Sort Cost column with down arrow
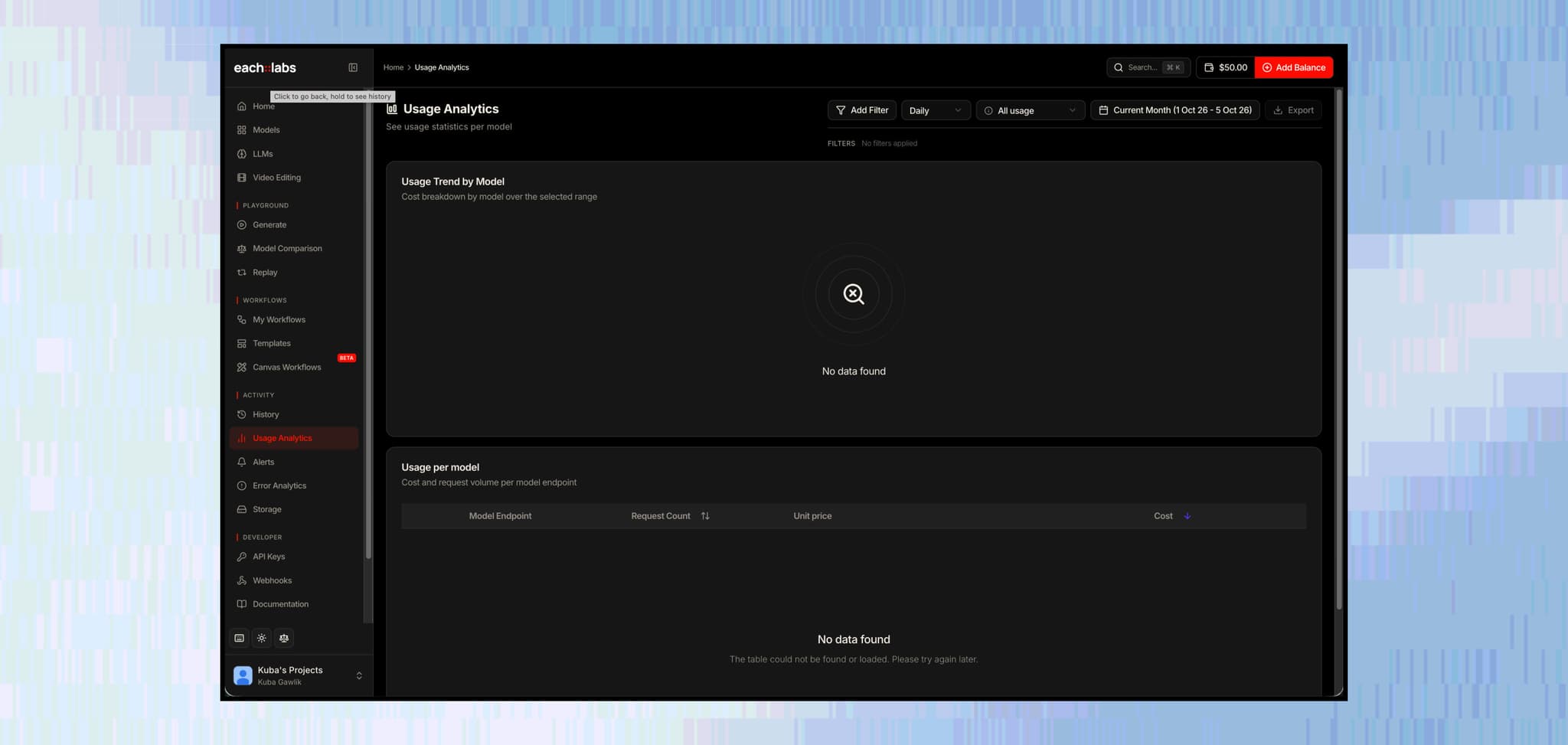 [x=1187, y=516]
